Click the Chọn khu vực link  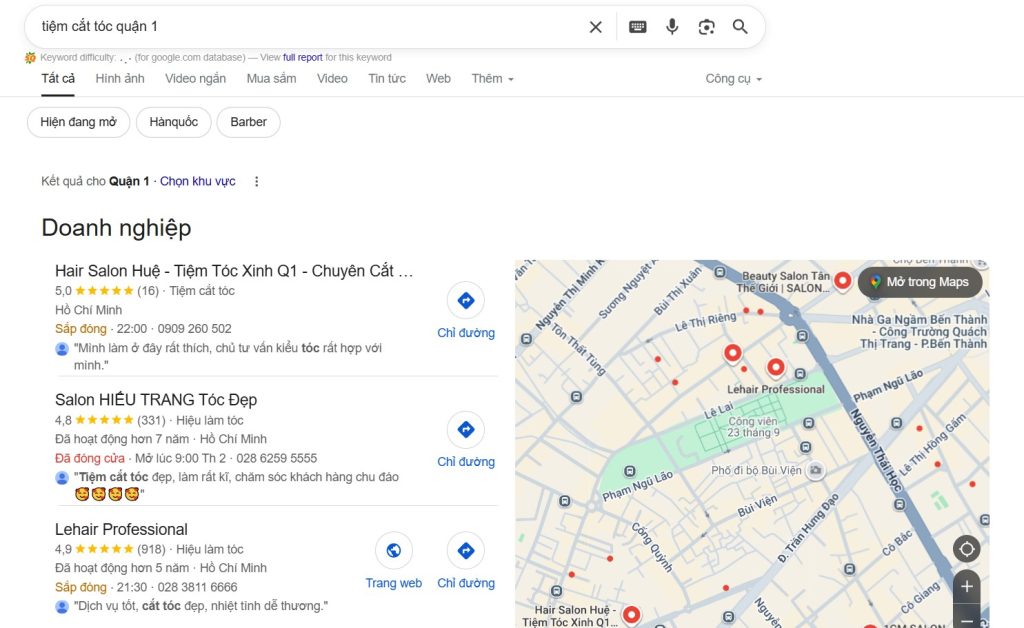(198, 181)
